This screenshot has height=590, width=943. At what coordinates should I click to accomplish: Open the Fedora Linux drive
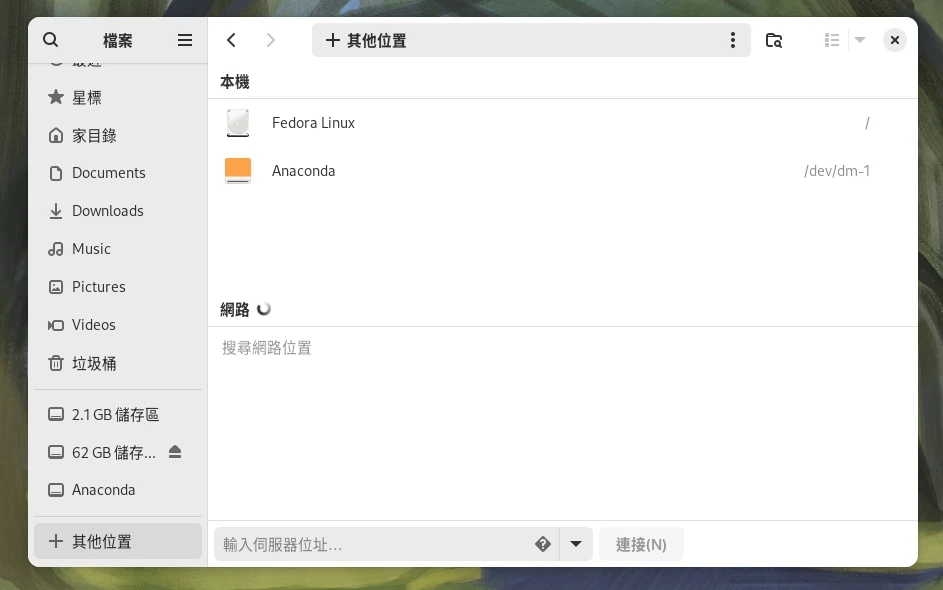point(313,123)
